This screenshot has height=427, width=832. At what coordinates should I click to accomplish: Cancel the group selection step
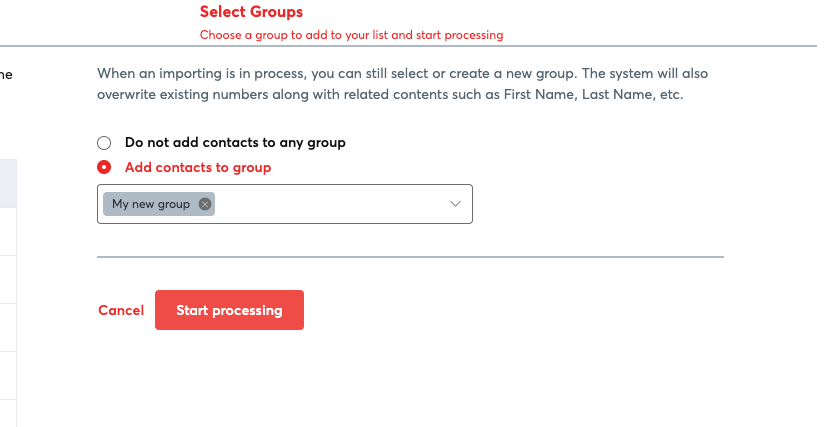point(121,310)
